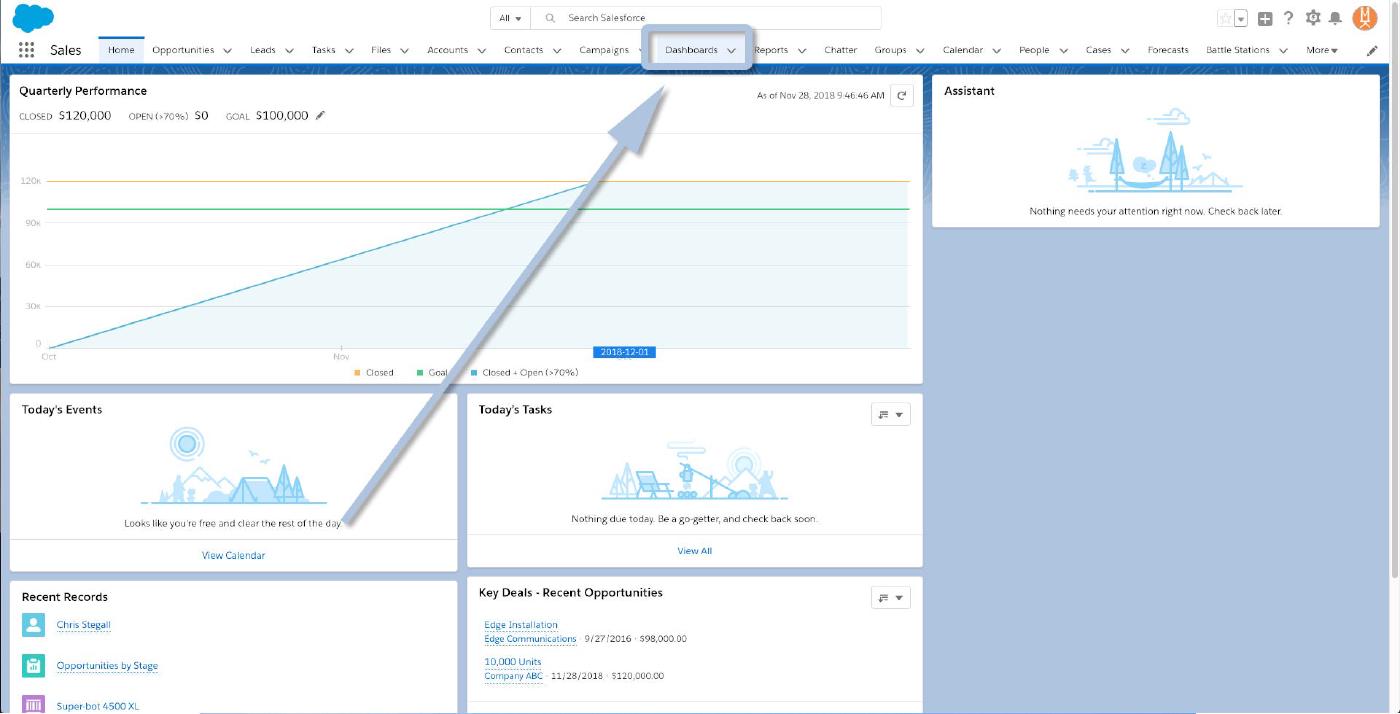Go to the Forecasts tab

pyautogui.click(x=1168, y=50)
